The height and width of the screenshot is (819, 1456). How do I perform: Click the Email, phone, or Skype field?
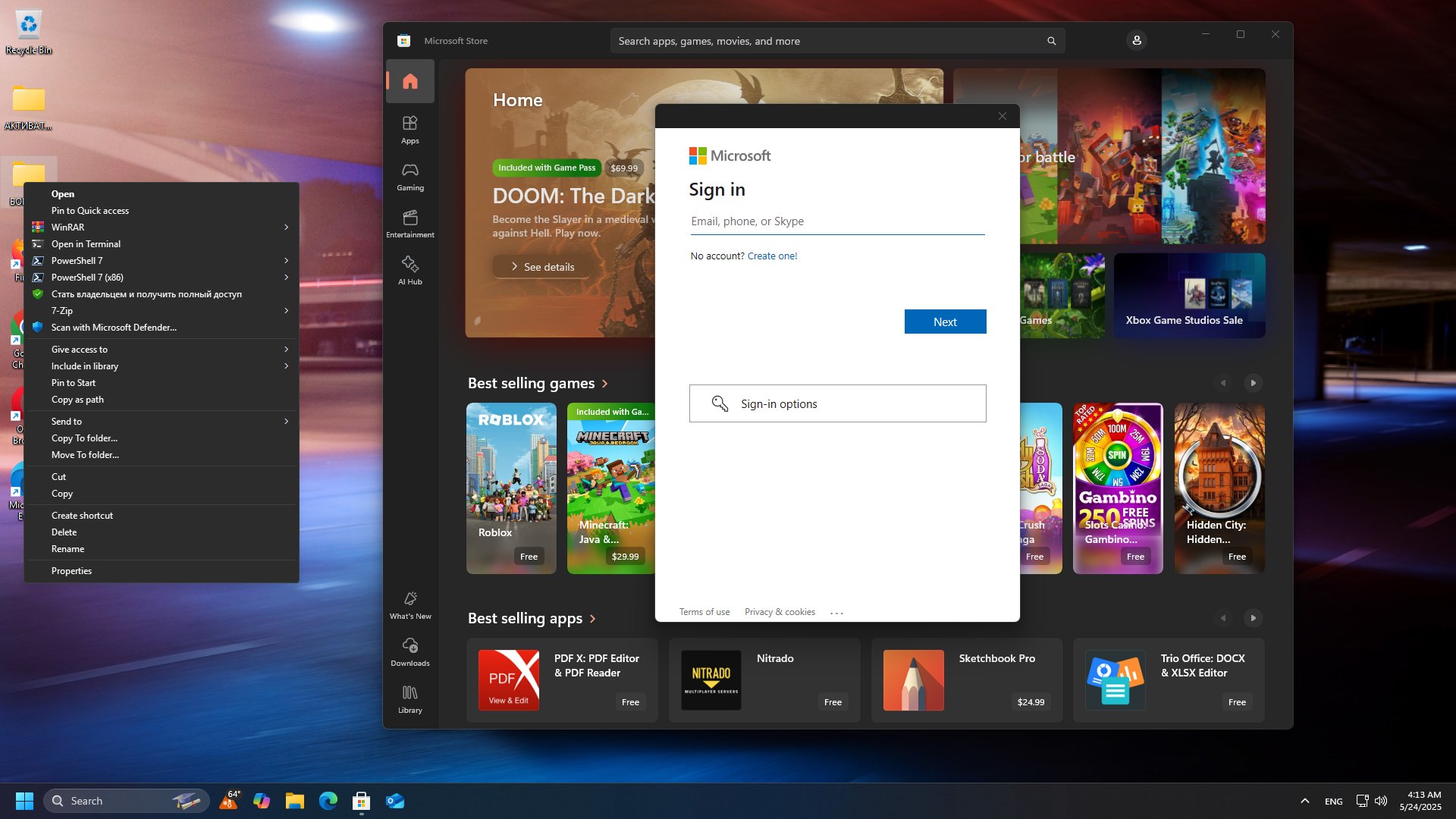tap(837, 221)
